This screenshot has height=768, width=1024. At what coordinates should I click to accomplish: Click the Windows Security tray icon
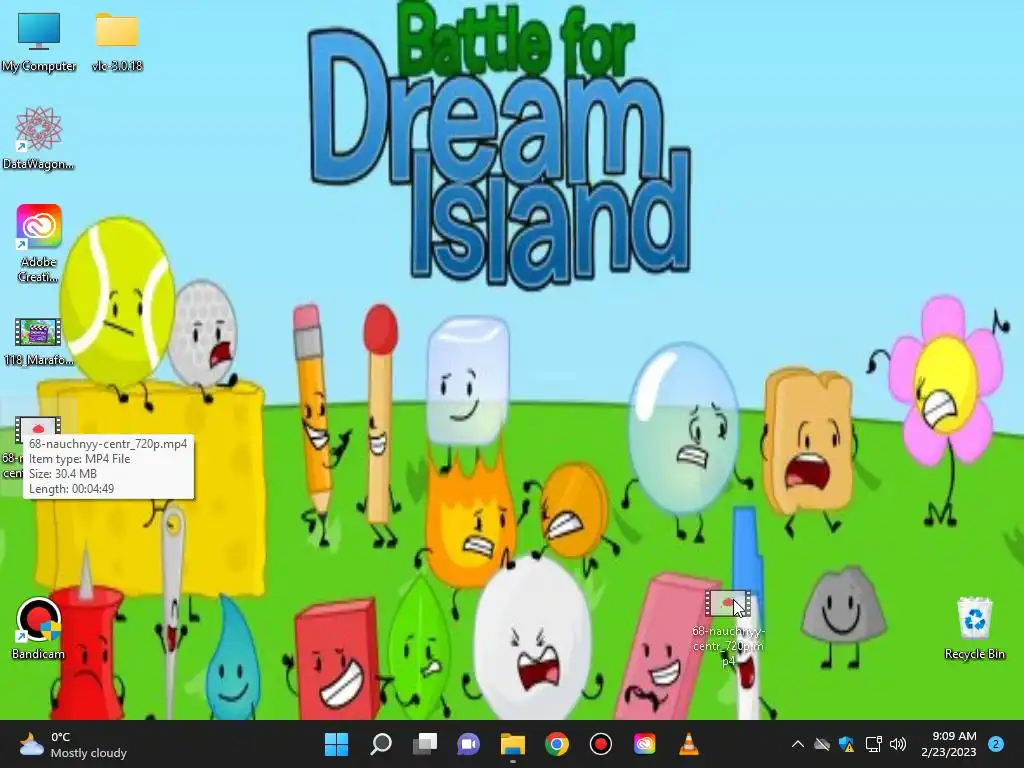click(x=846, y=744)
